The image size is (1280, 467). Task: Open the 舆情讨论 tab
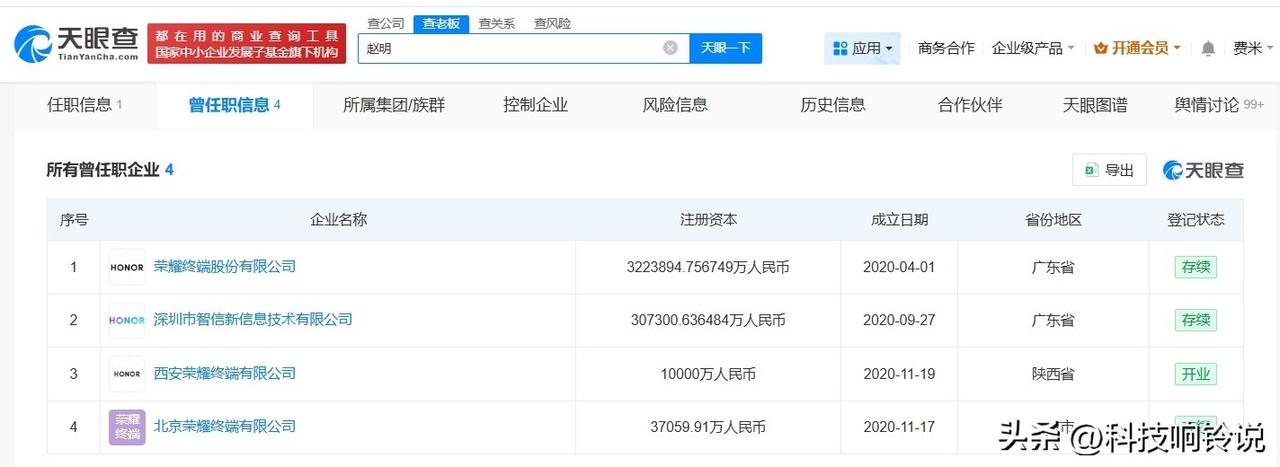[x=1219, y=105]
